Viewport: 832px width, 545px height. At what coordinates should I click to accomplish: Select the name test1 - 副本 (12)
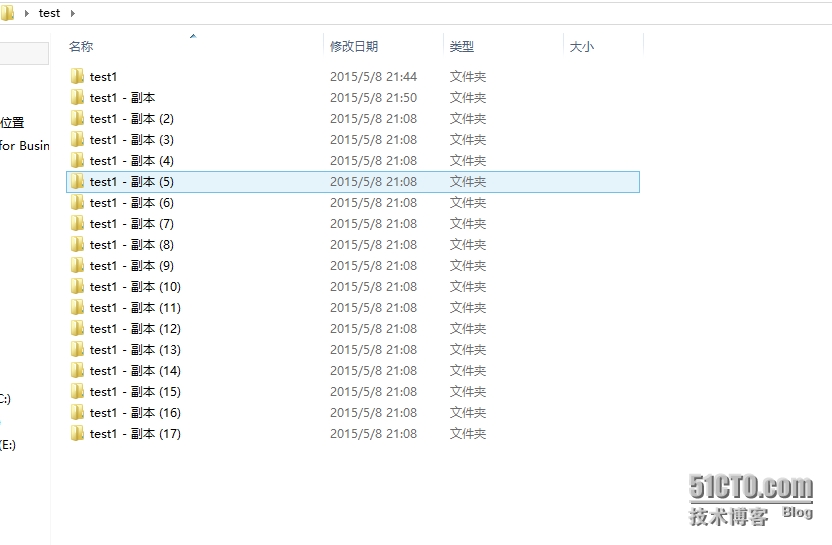coord(135,329)
